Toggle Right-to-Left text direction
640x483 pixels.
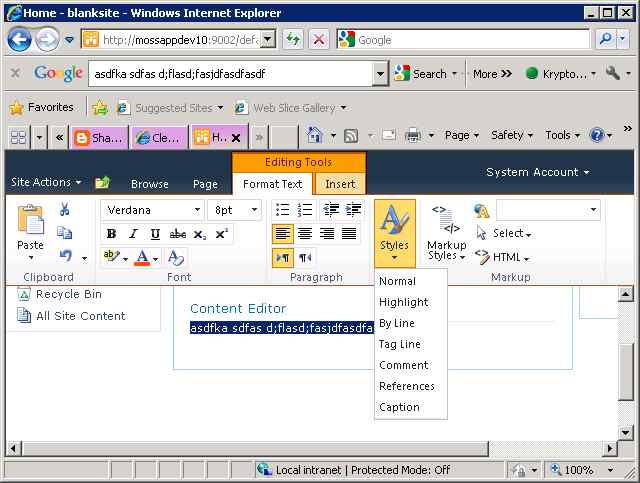(305, 258)
